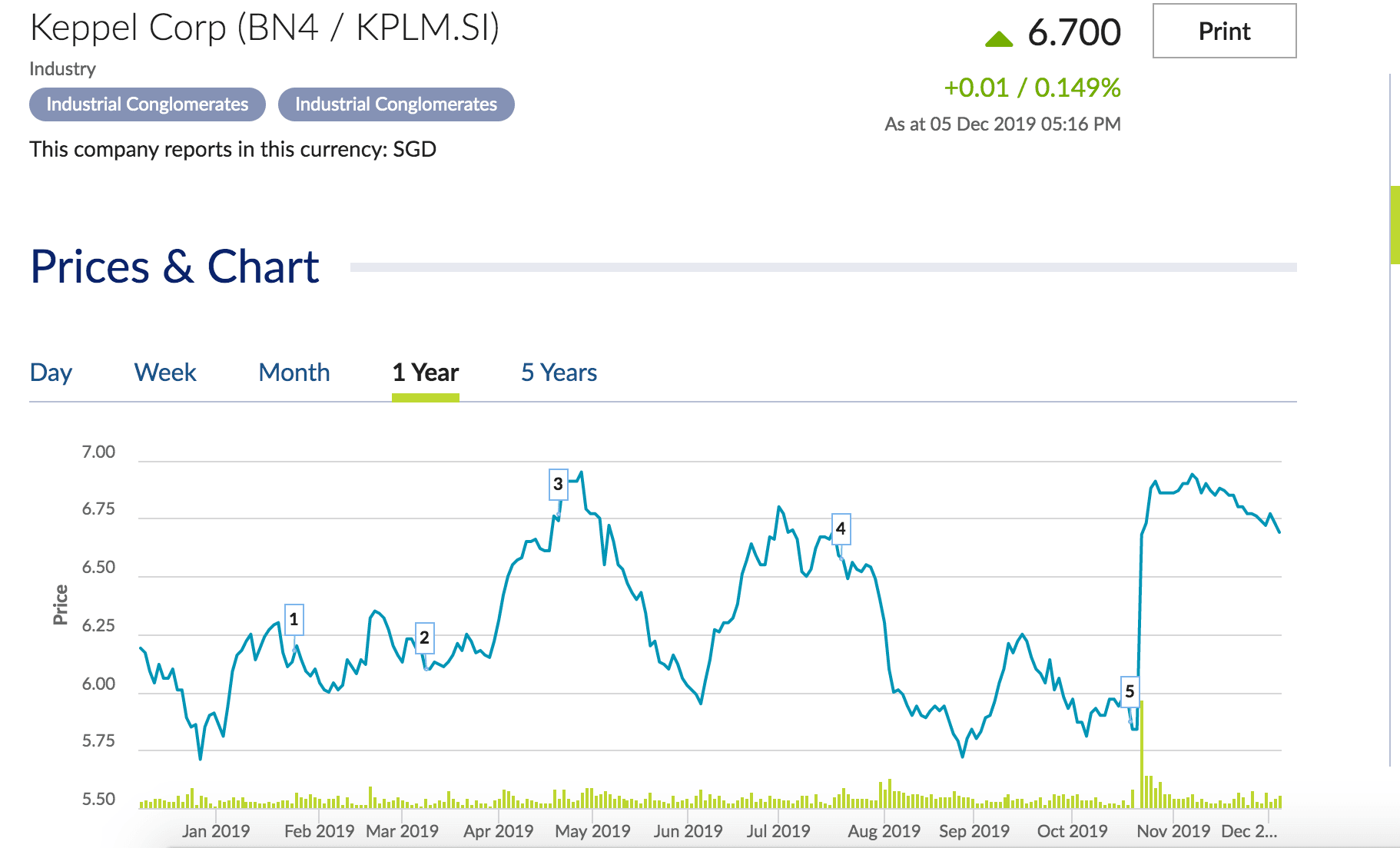Click the green price-up arrow icon
This screenshot has width=1400, height=848.
pyautogui.click(x=999, y=39)
